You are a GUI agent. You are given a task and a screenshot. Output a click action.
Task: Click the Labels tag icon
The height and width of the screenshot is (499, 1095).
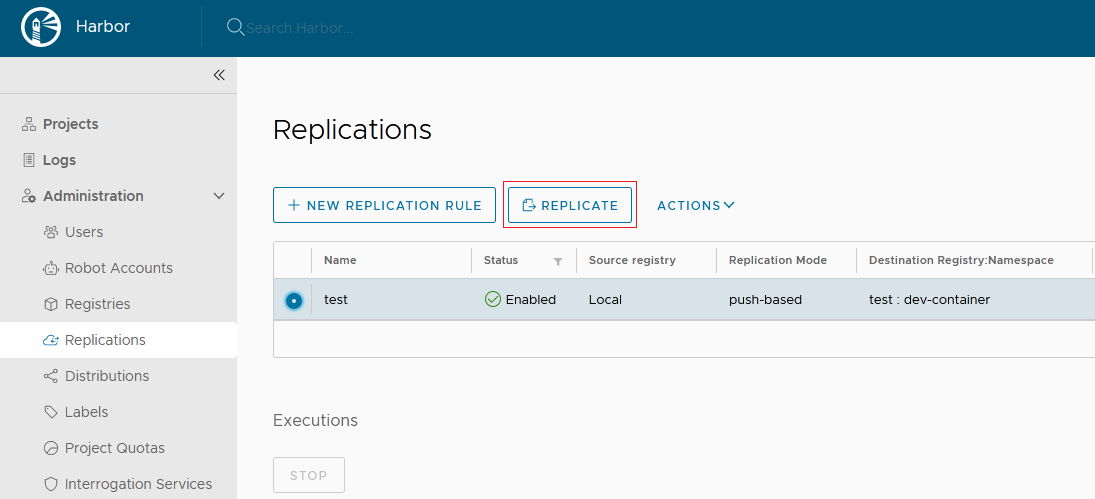(x=51, y=412)
